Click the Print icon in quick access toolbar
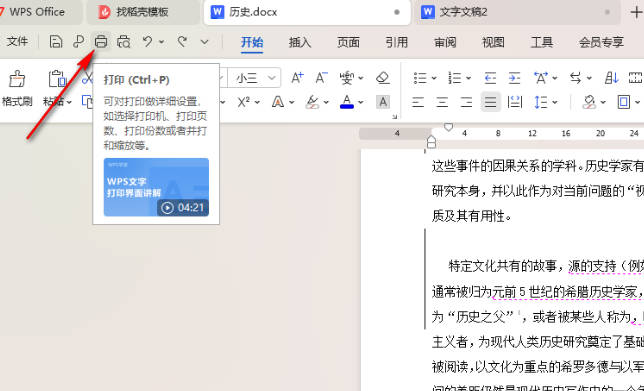Viewport: 644px width, 391px height. [x=101, y=41]
